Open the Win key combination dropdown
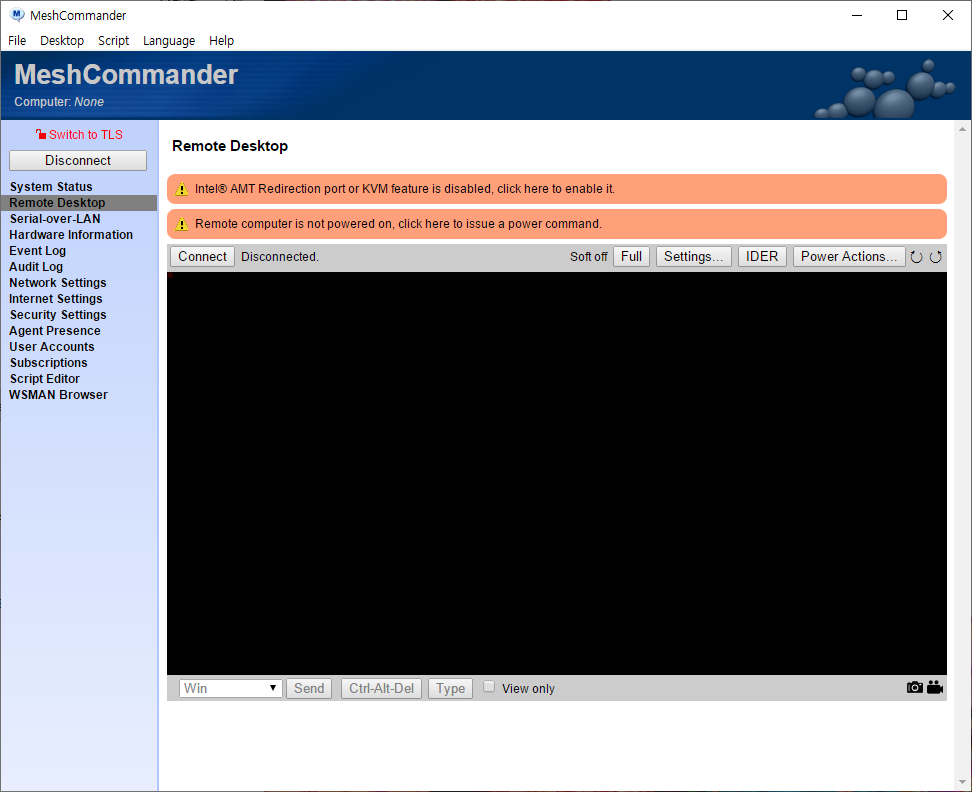 tap(231, 689)
